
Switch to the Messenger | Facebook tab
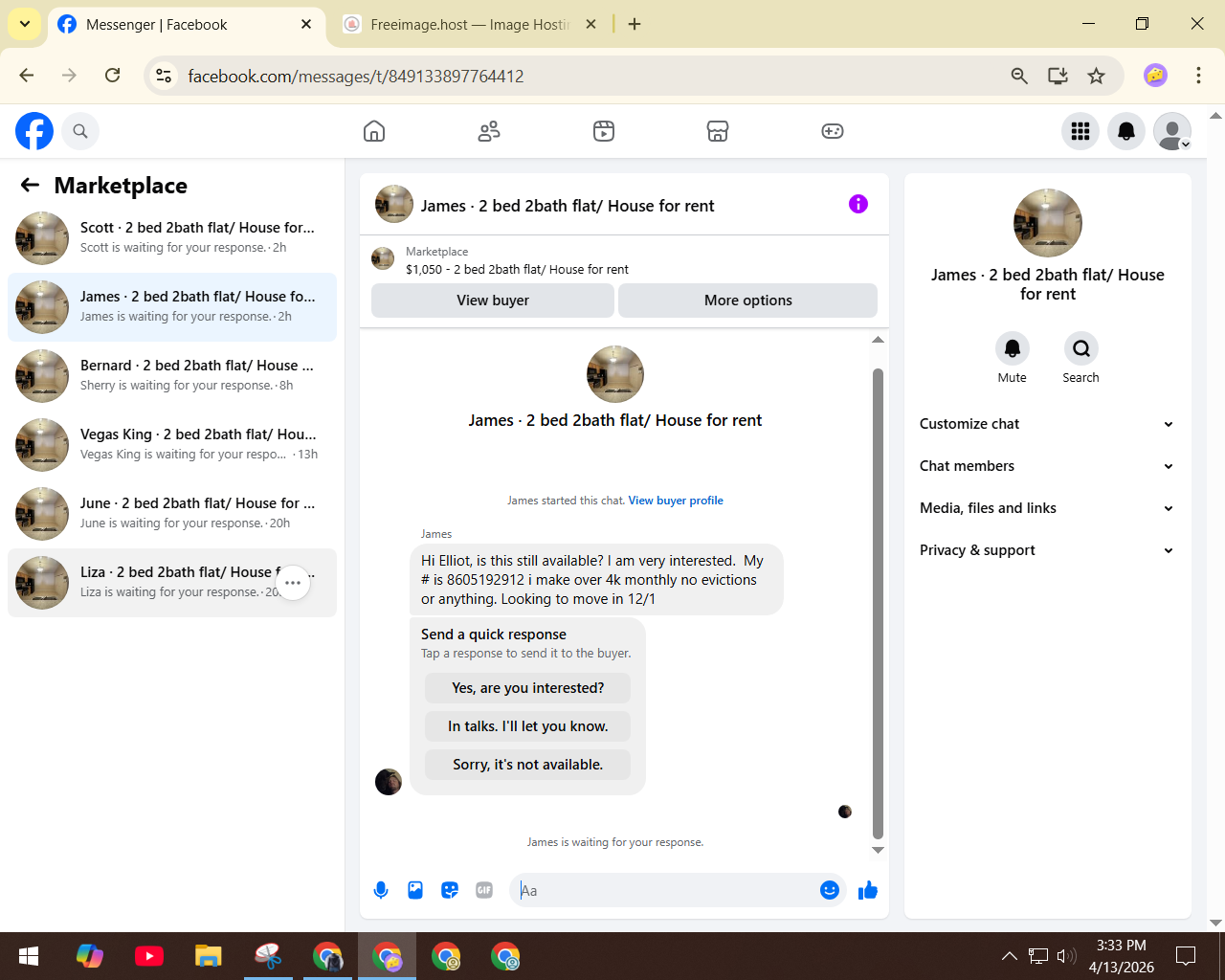click(x=185, y=25)
